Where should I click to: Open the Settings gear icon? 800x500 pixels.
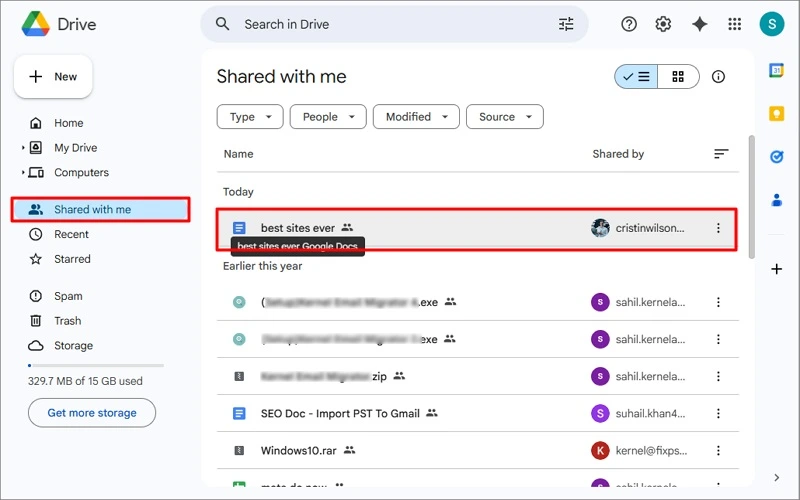point(663,24)
